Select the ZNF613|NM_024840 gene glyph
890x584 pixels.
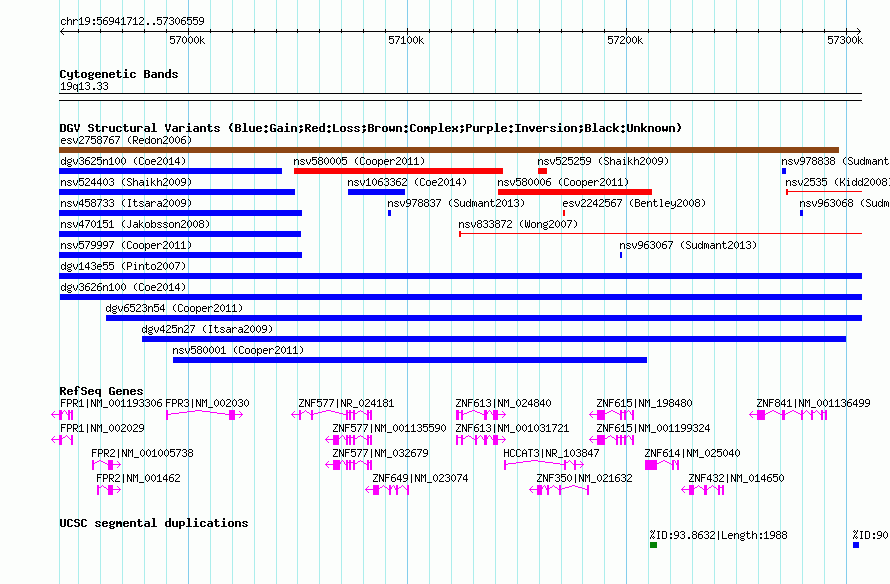click(481, 415)
